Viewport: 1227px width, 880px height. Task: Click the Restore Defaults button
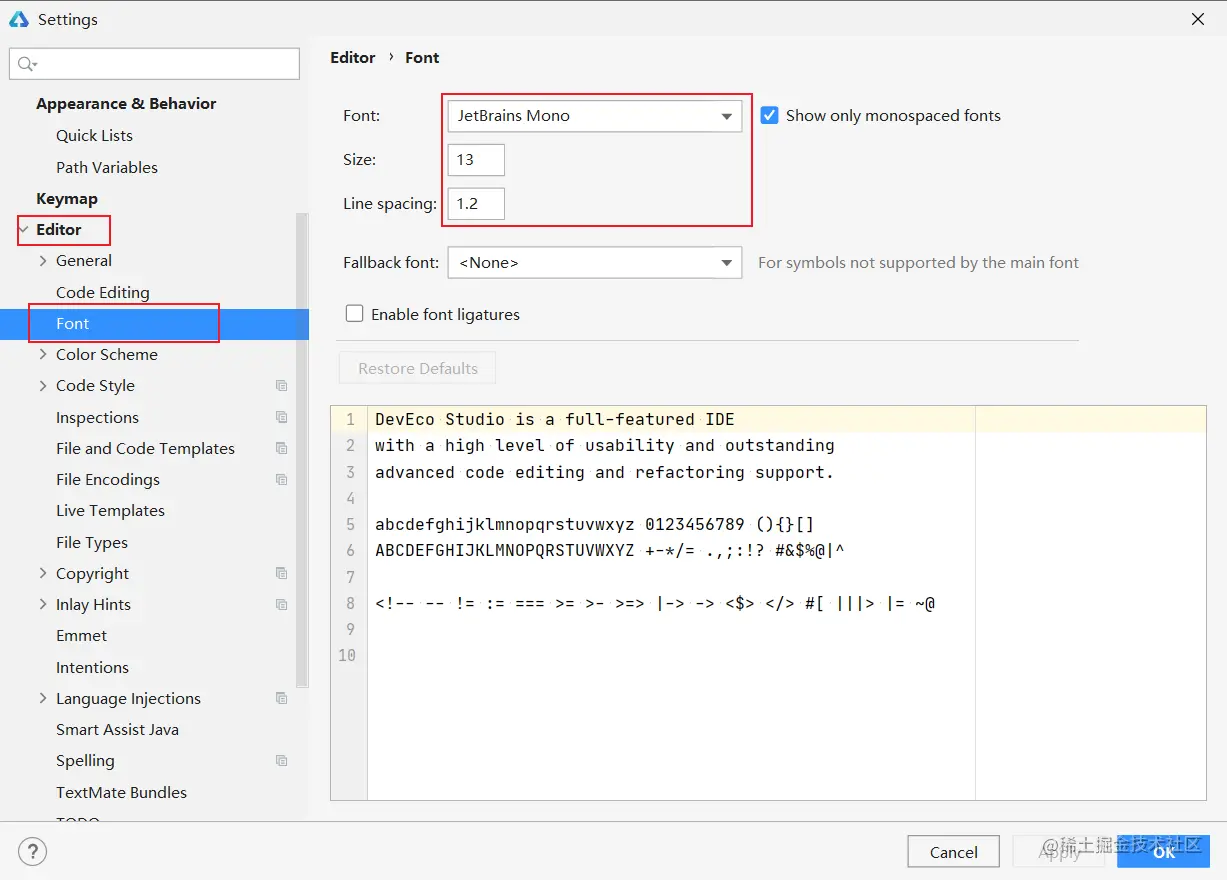(418, 368)
